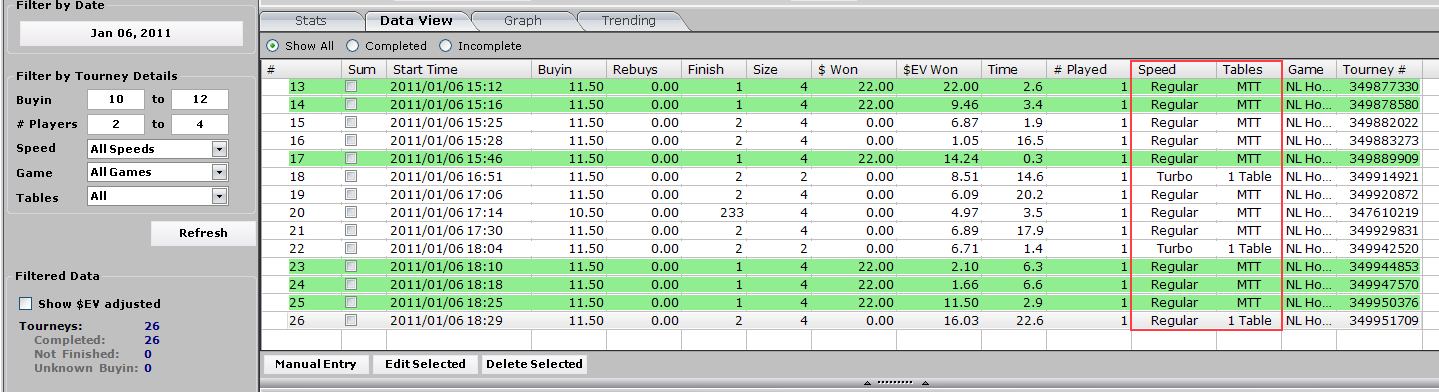Select the Completed radio button
This screenshot has height=392, width=1439.
(x=352, y=46)
